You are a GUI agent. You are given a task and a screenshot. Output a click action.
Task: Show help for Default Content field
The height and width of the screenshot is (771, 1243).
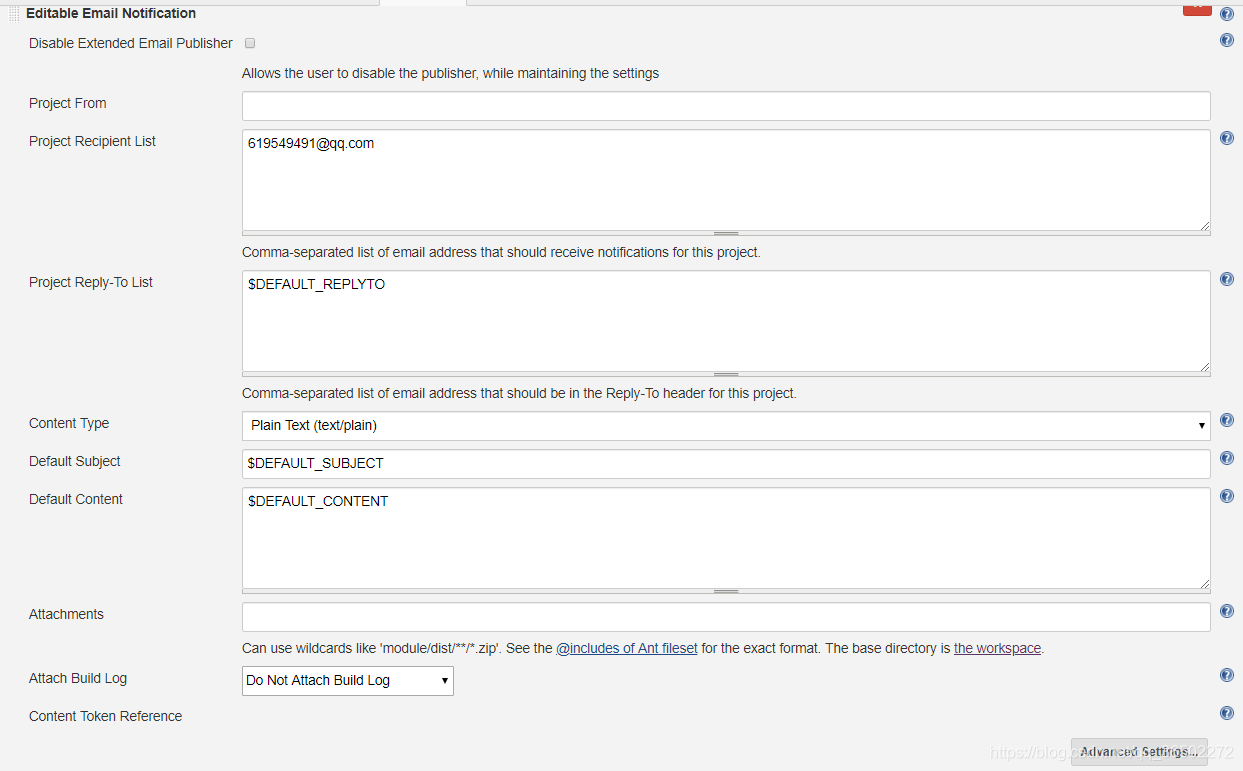1227,496
